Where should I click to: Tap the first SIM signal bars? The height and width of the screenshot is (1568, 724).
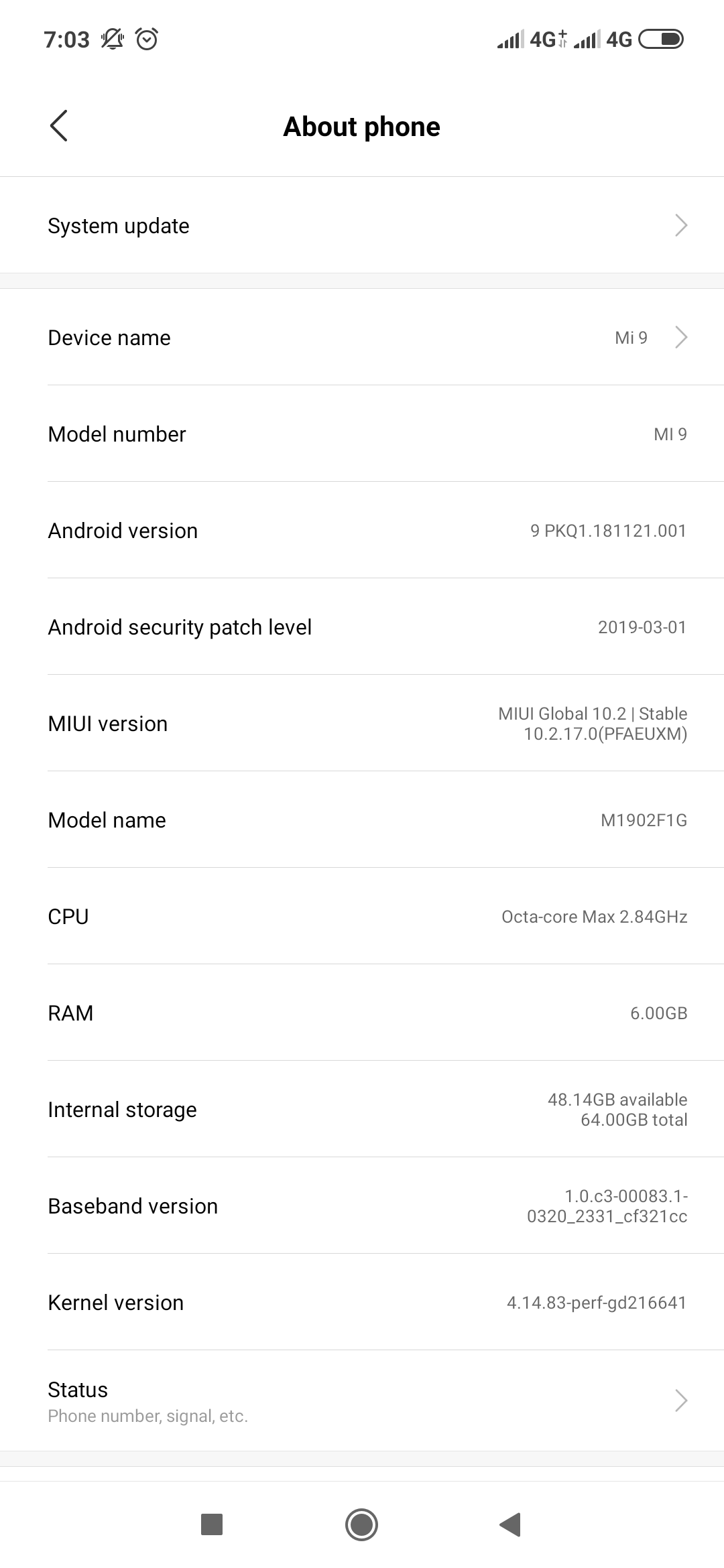coord(509,40)
